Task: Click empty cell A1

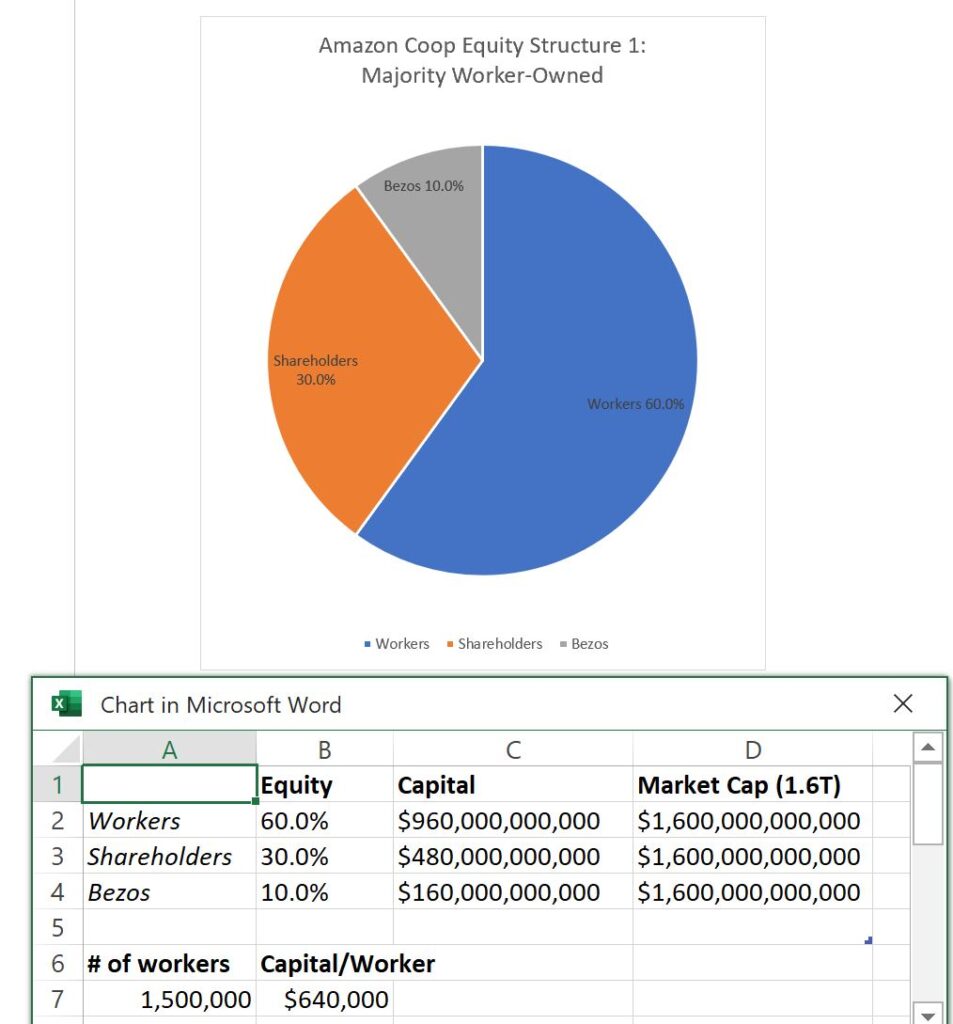Action: 169,784
